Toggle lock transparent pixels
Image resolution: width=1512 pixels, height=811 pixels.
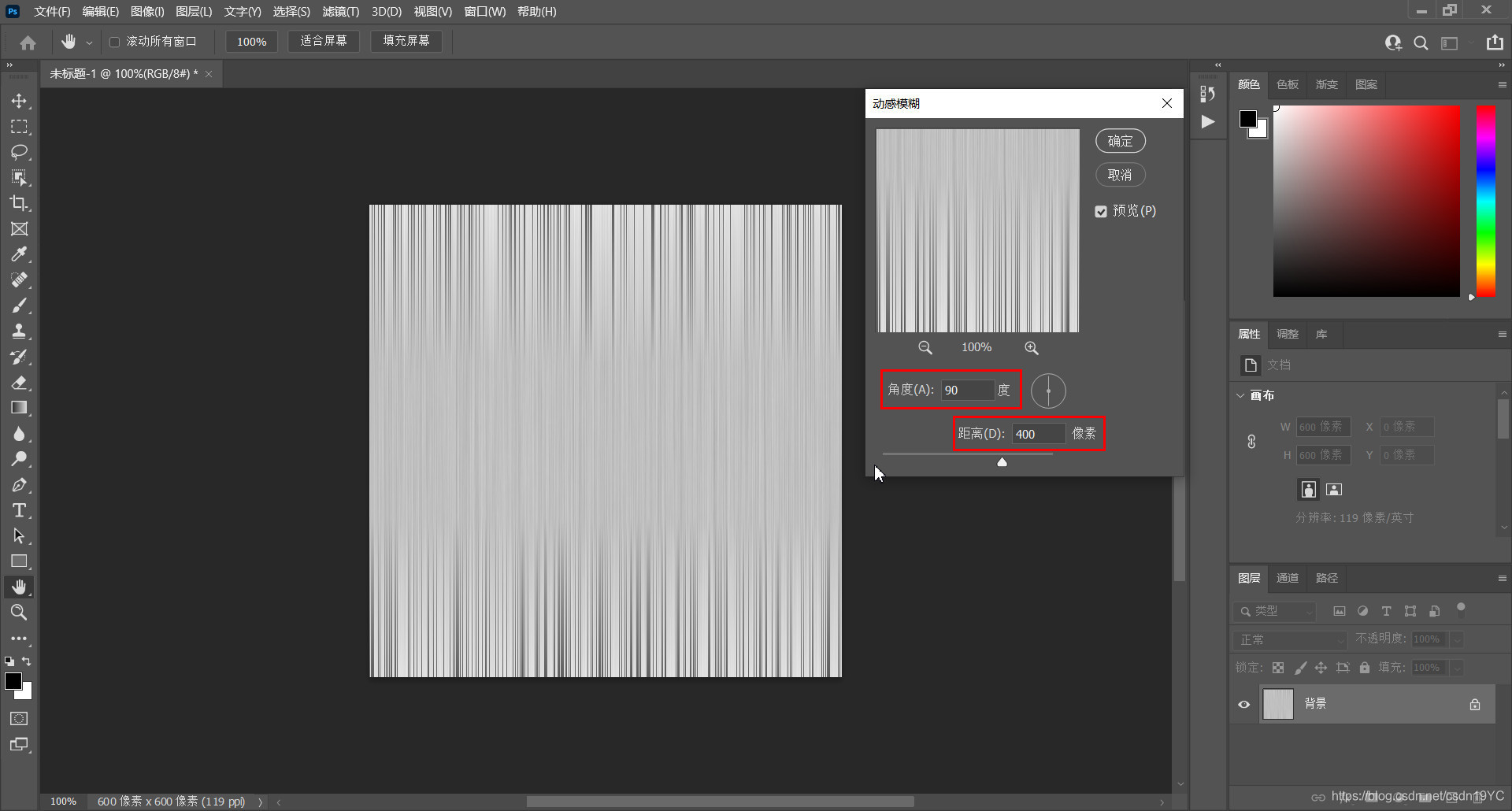pyautogui.click(x=1278, y=668)
